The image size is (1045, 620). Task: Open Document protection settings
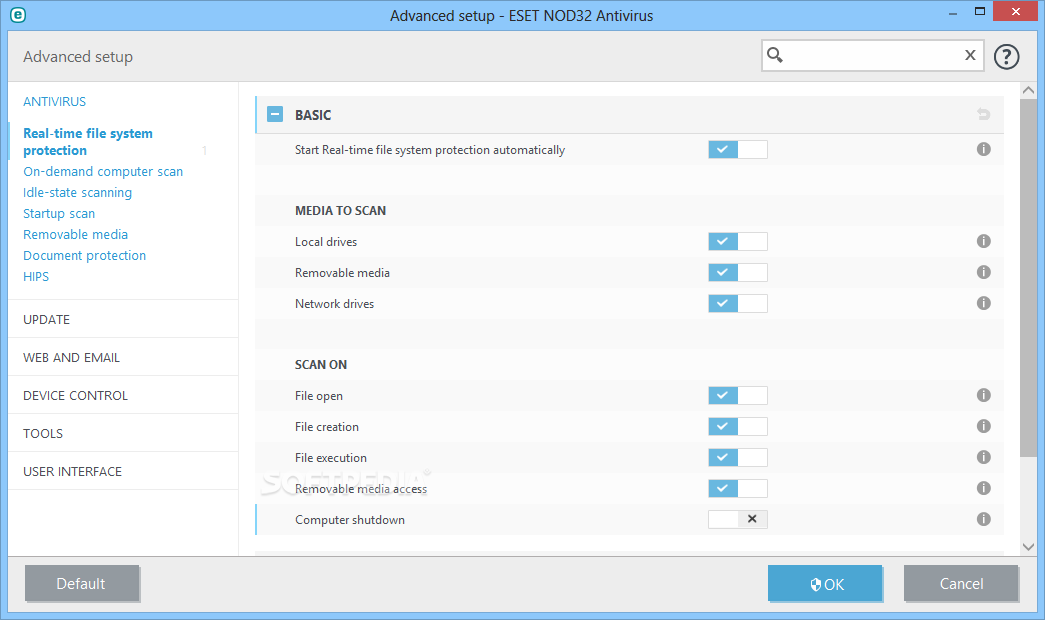click(84, 255)
